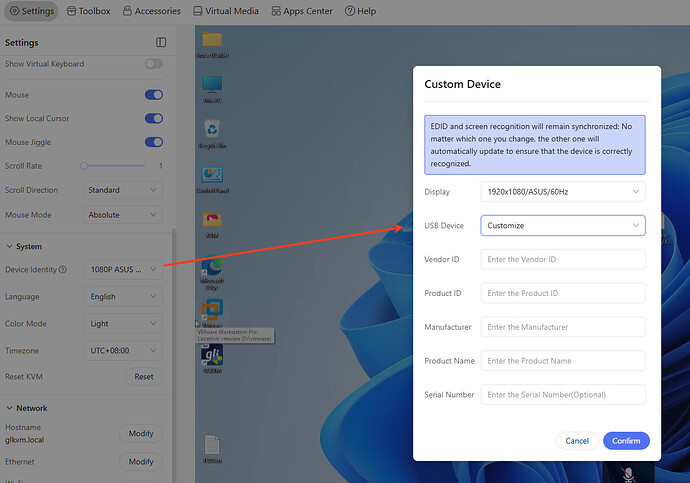Turn off the Show Local Cursor toggle
The height and width of the screenshot is (483, 690).
pyautogui.click(x=153, y=119)
